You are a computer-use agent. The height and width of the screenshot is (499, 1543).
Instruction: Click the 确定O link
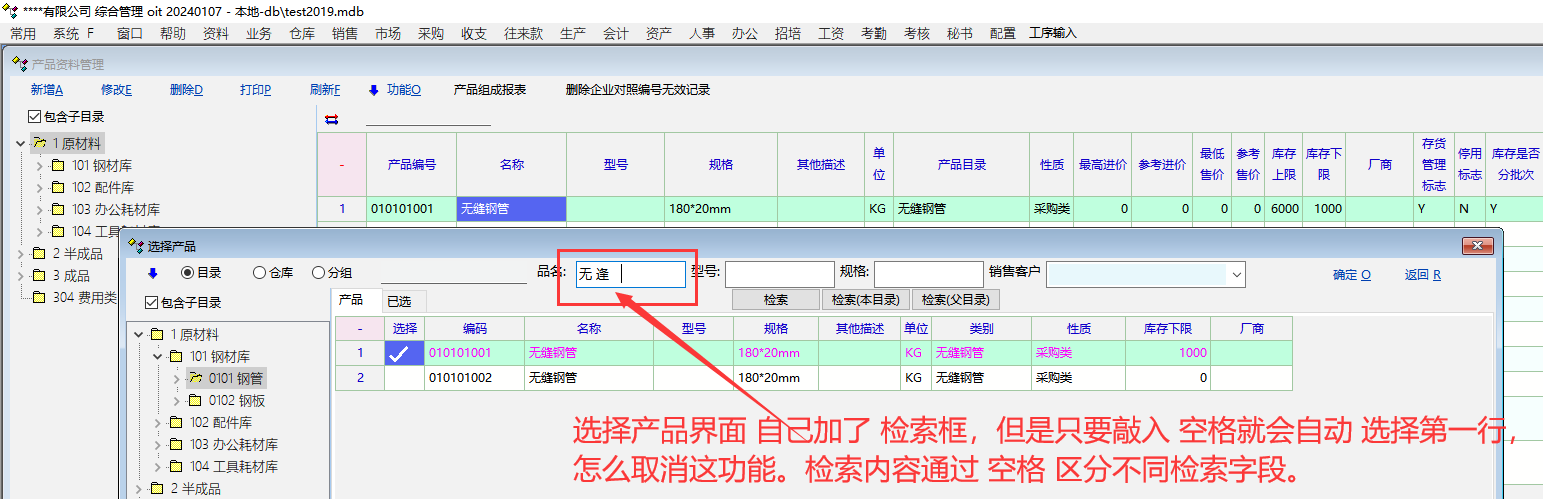point(1351,275)
